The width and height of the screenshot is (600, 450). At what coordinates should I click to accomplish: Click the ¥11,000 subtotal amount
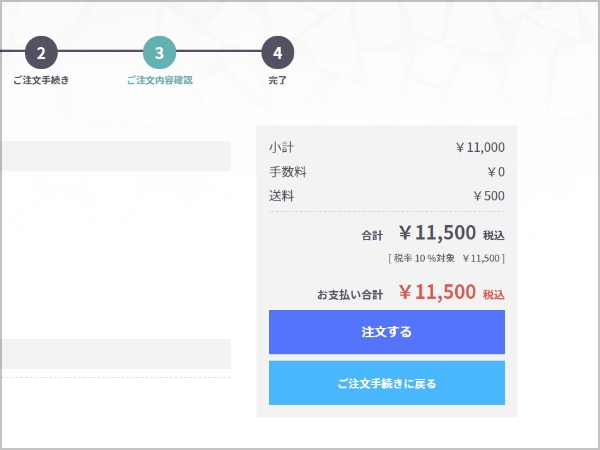[x=480, y=148]
